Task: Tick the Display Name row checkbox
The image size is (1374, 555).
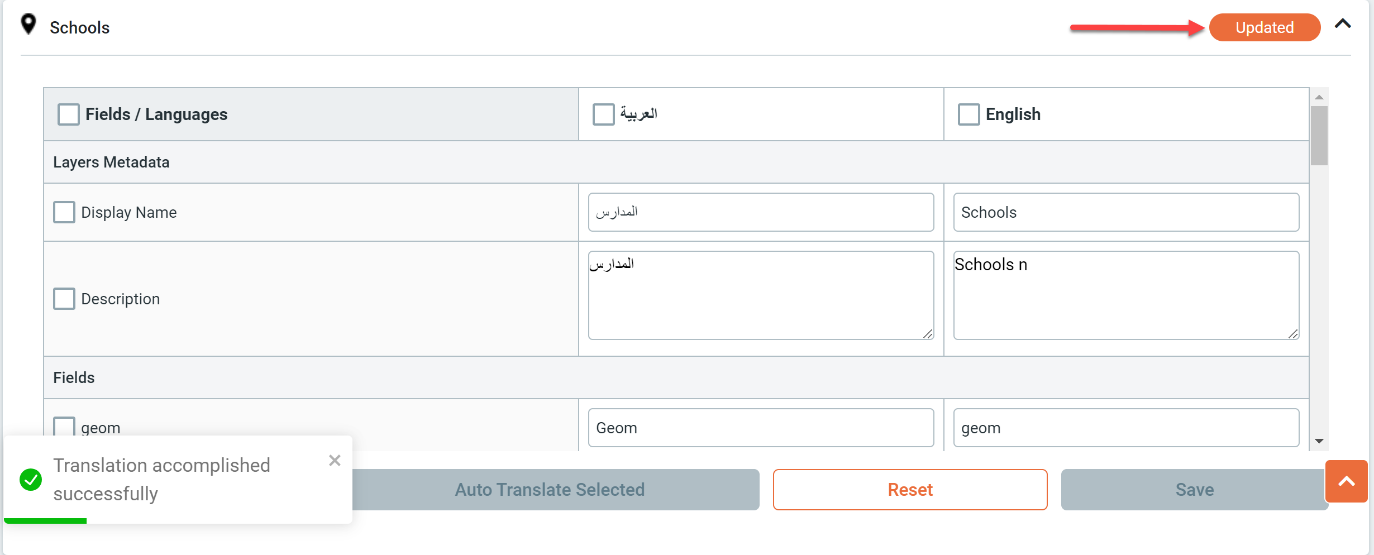Action: coord(64,212)
